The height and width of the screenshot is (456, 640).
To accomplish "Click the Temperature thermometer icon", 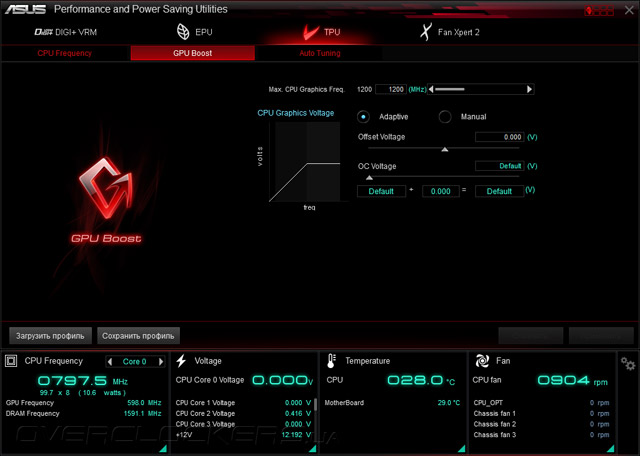I will pyautogui.click(x=331, y=361).
